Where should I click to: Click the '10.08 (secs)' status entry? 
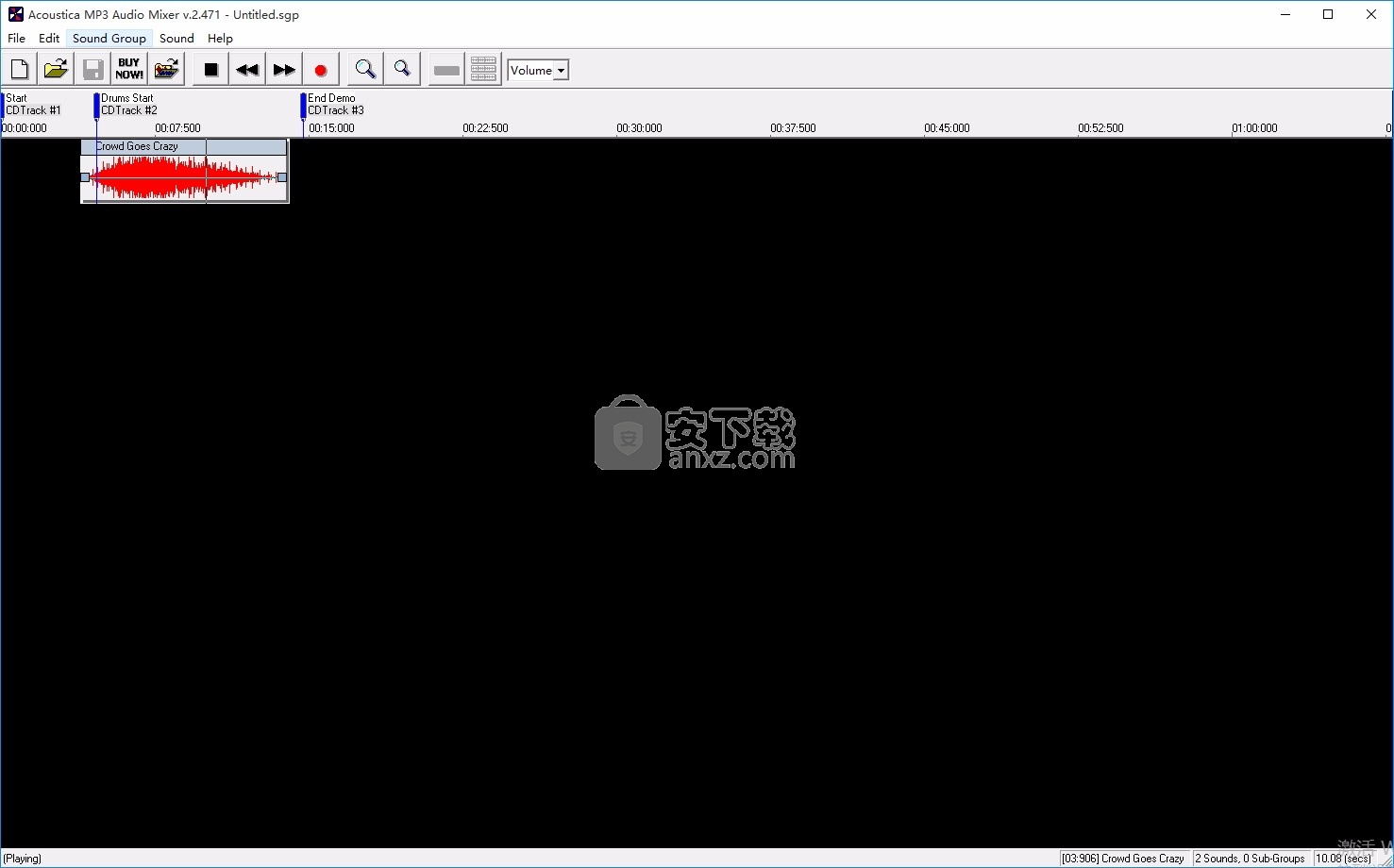pos(1344,859)
